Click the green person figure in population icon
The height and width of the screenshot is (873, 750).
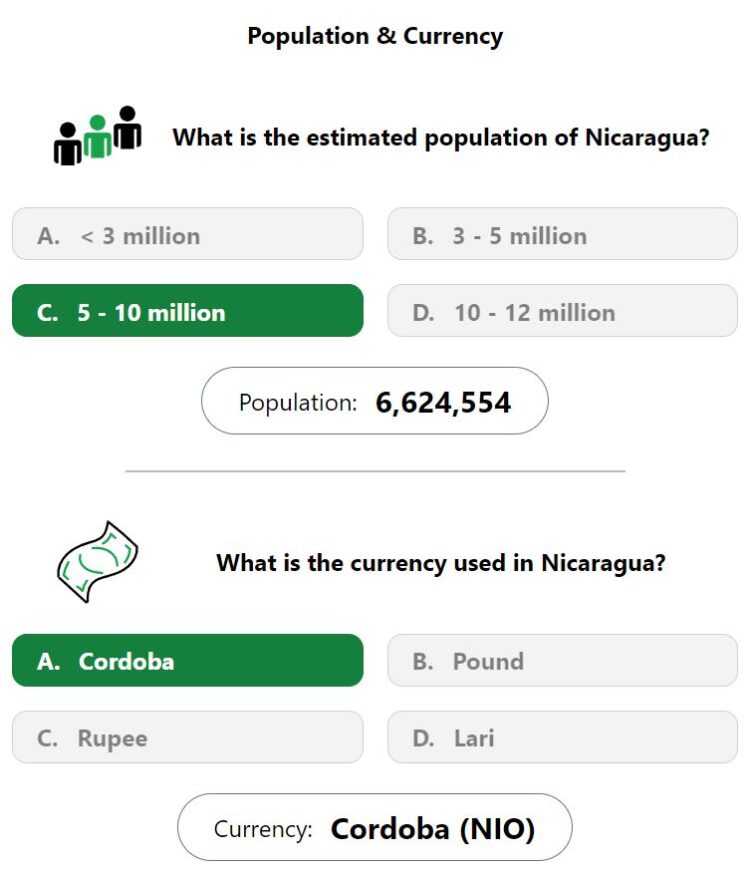(x=97, y=136)
